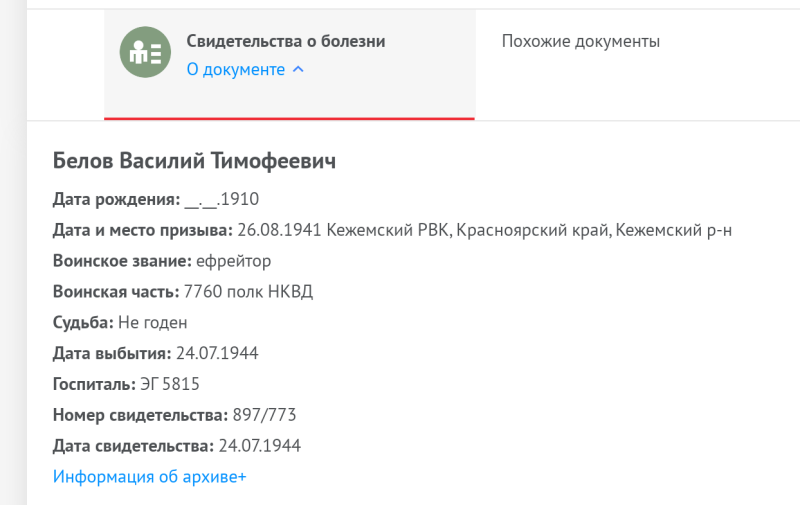Image resolution: width=800 pixels, height=505 pixels.
Task: Switch to Похожие документы tab
Action: 581,41
